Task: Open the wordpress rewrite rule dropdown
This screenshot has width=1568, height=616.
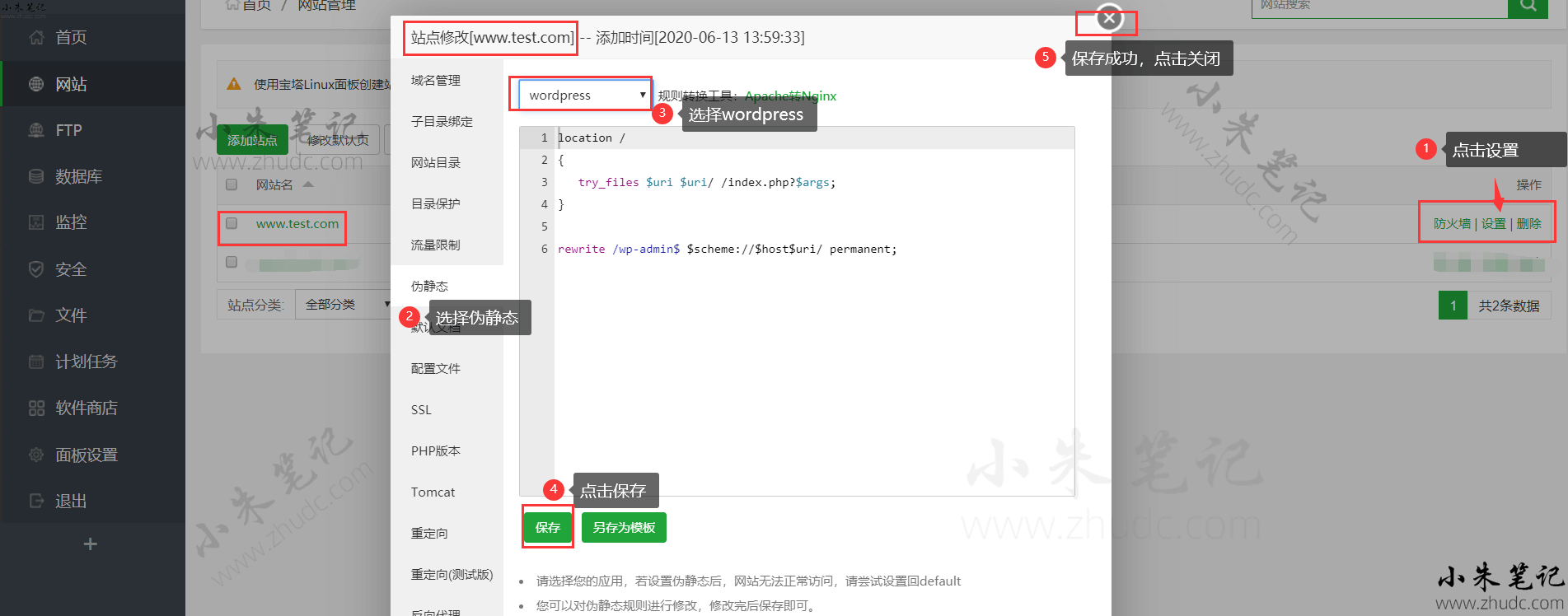Action: pyautogui.click(x=584, y=96)
